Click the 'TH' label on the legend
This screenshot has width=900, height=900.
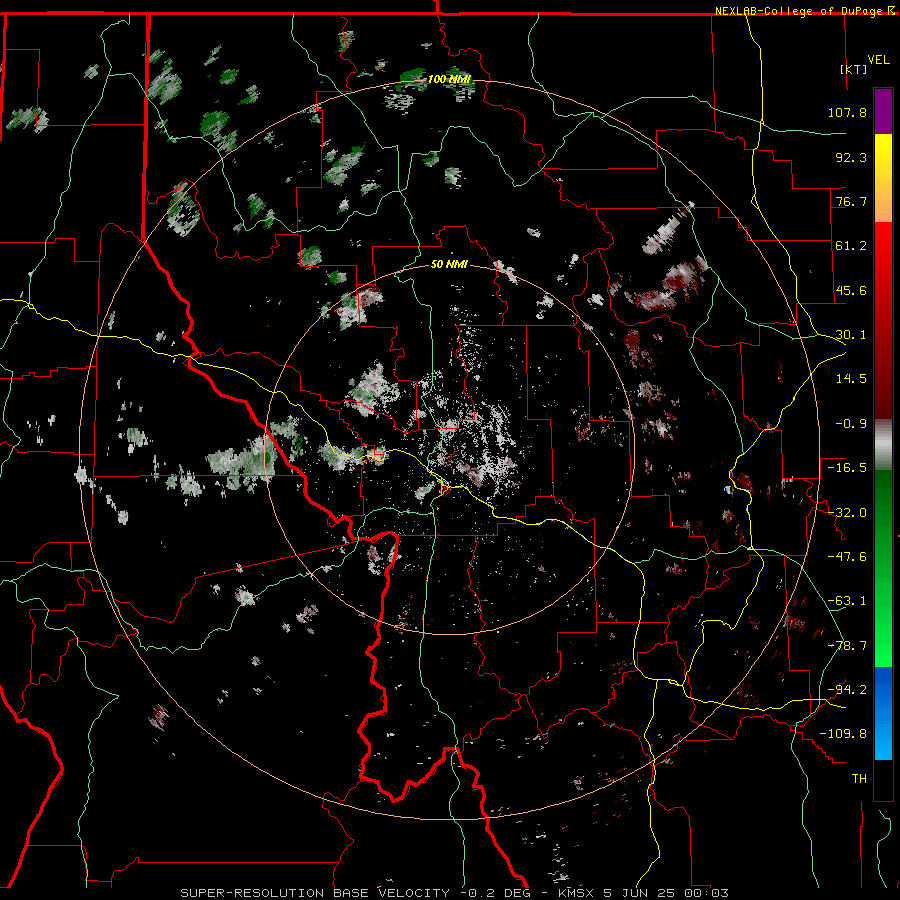tap(859, 779)
